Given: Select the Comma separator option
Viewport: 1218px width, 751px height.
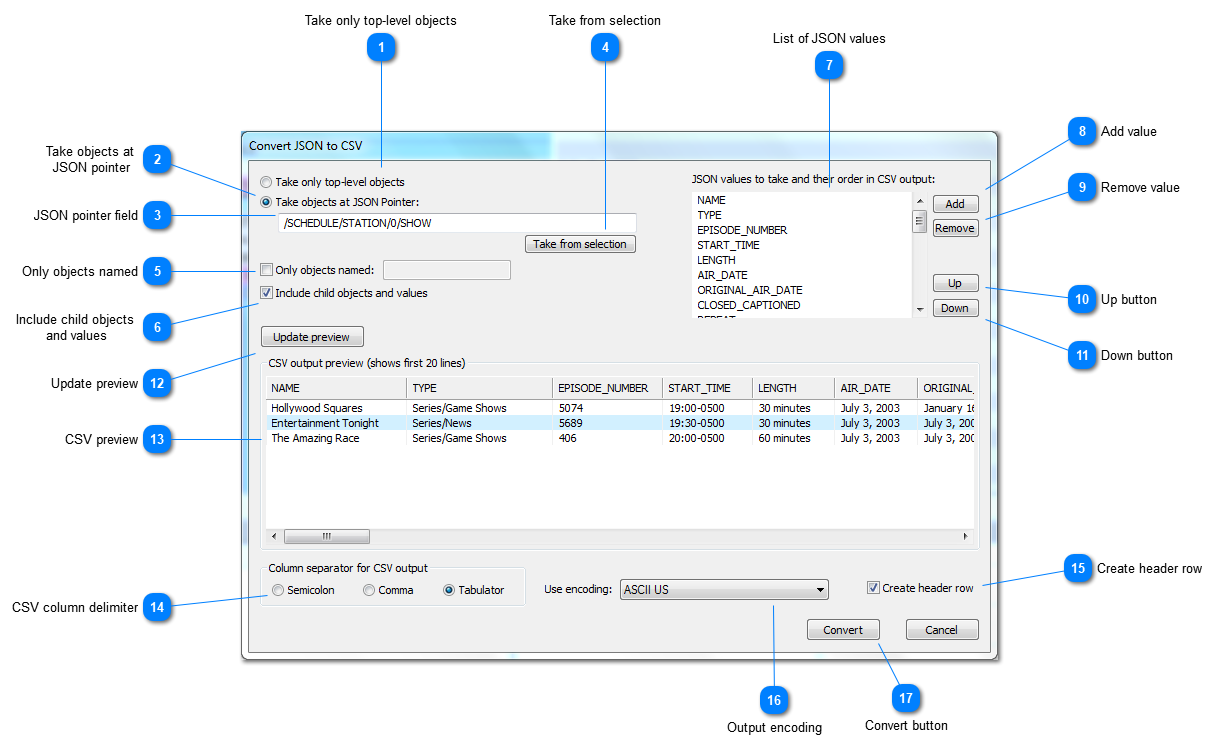Looking at the screenshot, I should pos(369,590).
